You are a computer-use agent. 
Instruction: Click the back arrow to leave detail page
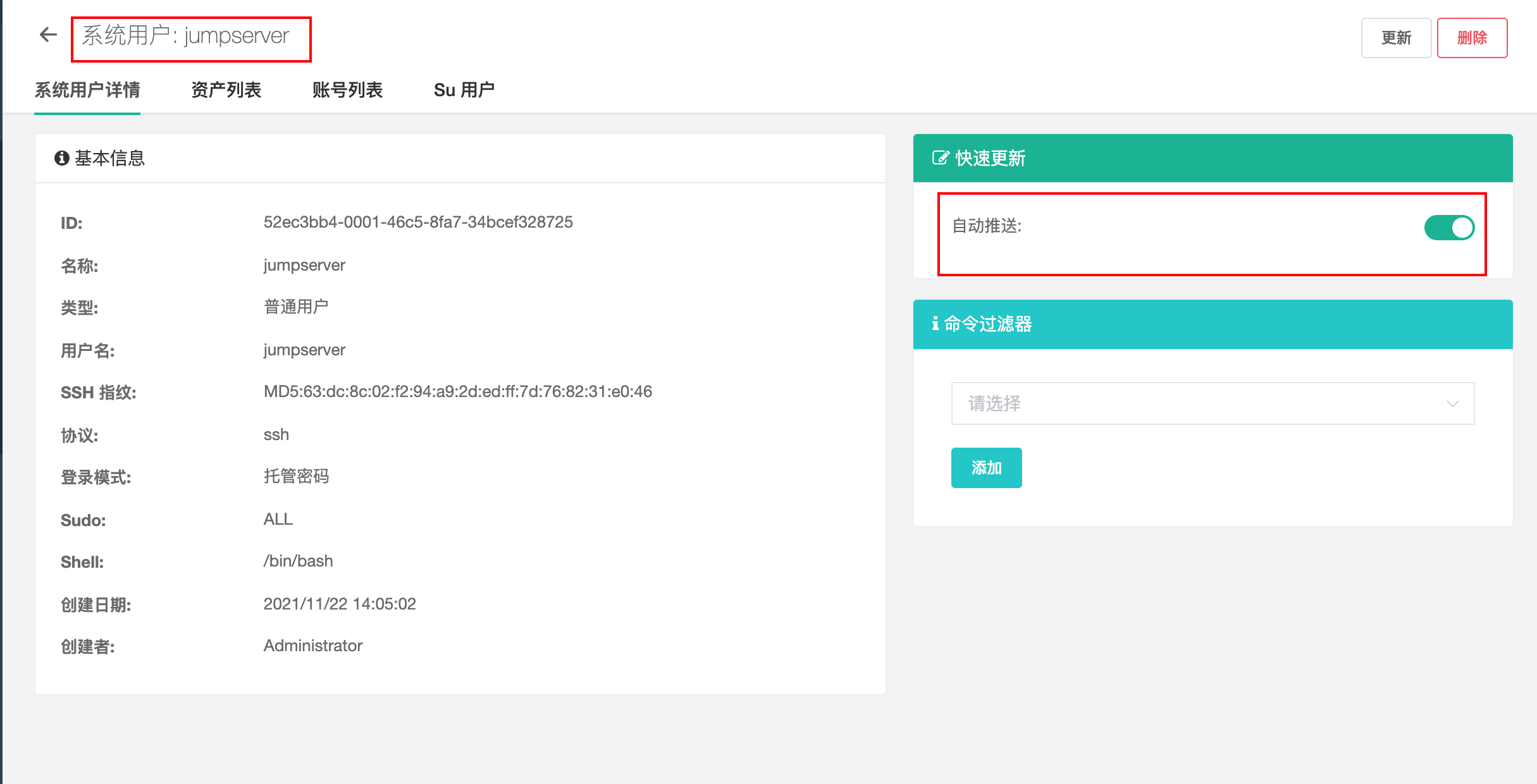[47, 35]
